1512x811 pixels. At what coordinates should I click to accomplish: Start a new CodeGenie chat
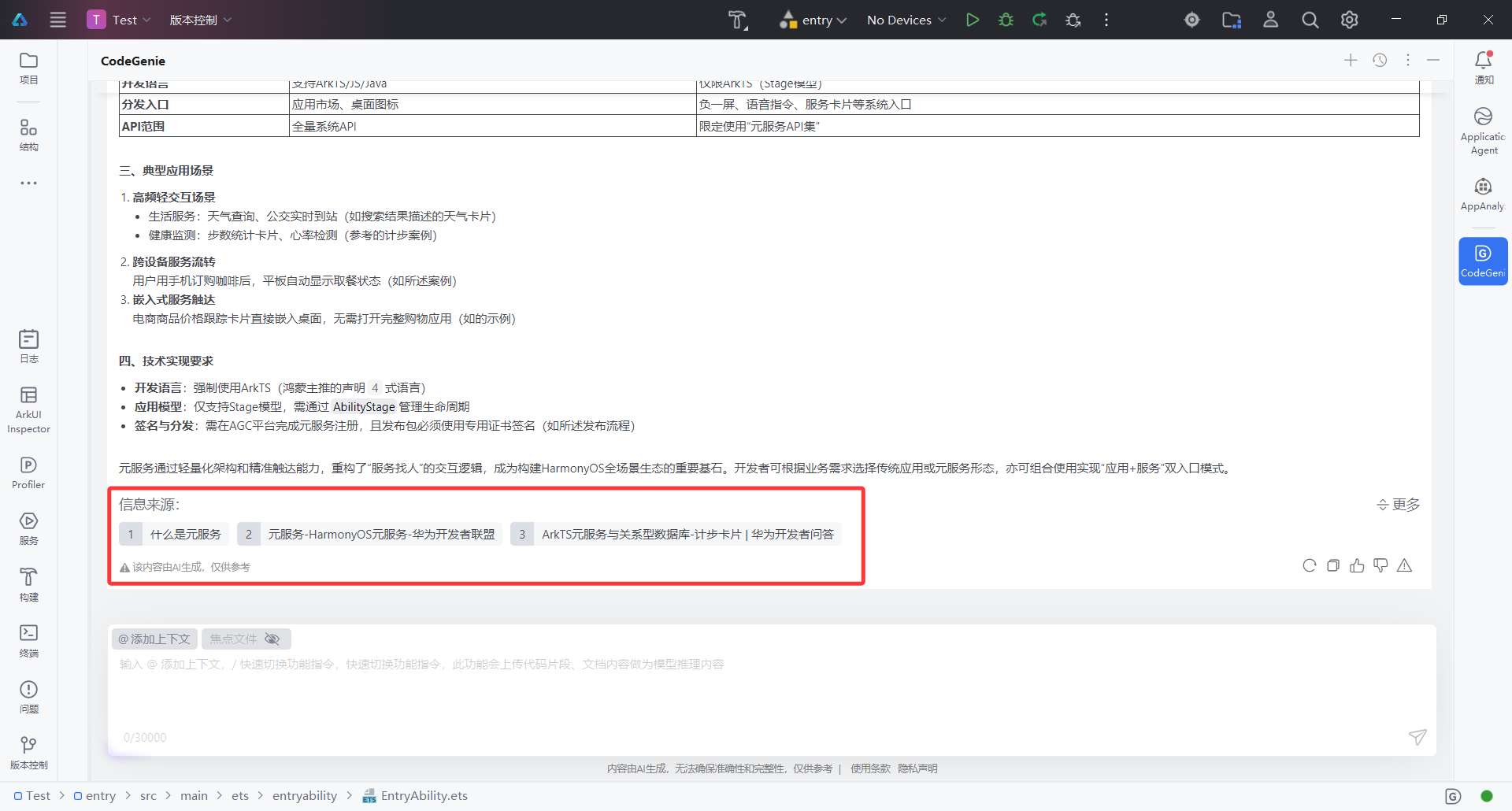point(1351,61)
